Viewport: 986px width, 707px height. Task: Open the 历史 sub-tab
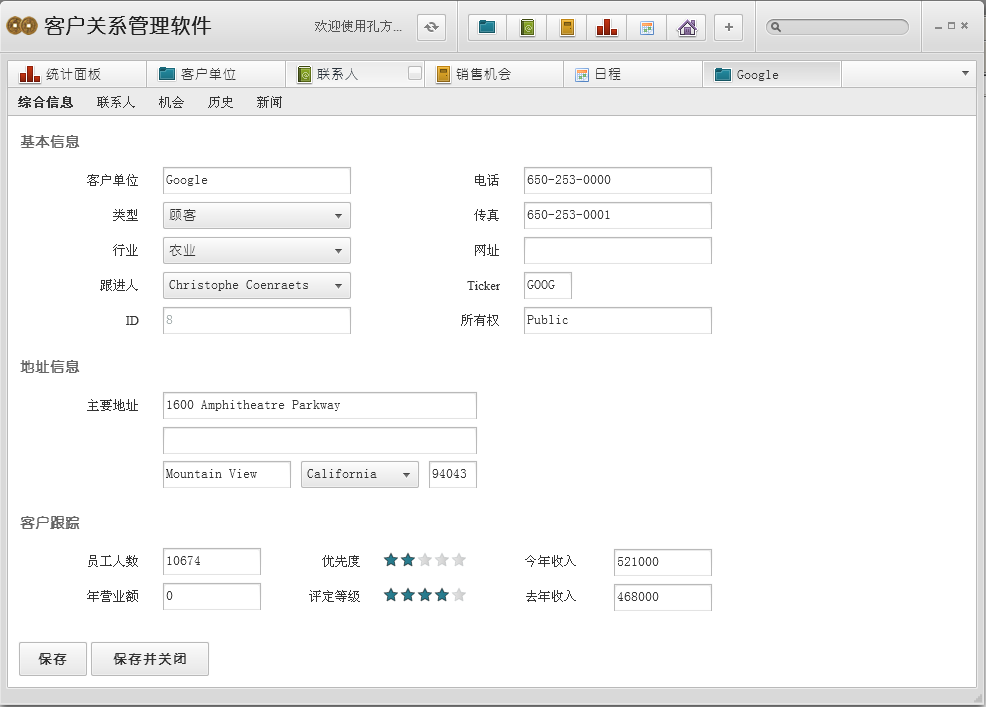coord(220,102)
